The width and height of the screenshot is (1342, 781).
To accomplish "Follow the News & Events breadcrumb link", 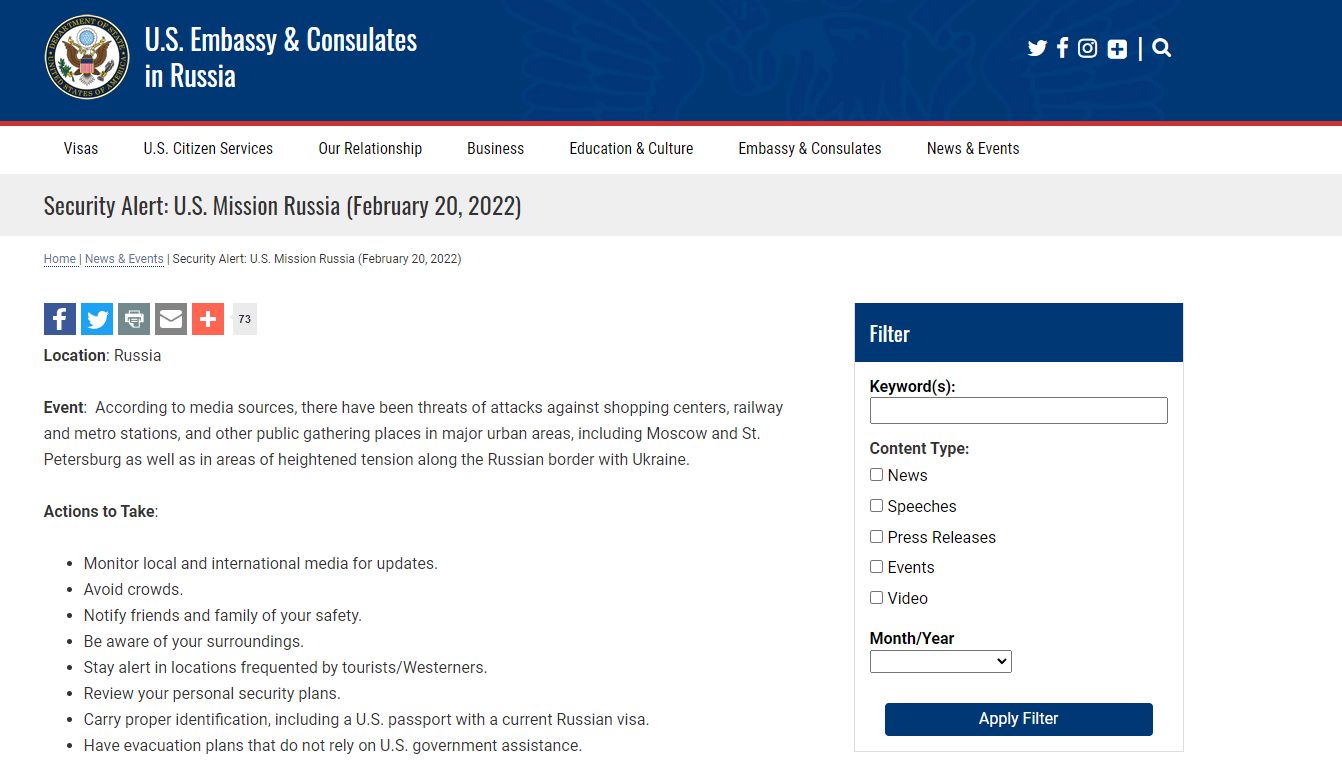I will (x=124, y=259).
